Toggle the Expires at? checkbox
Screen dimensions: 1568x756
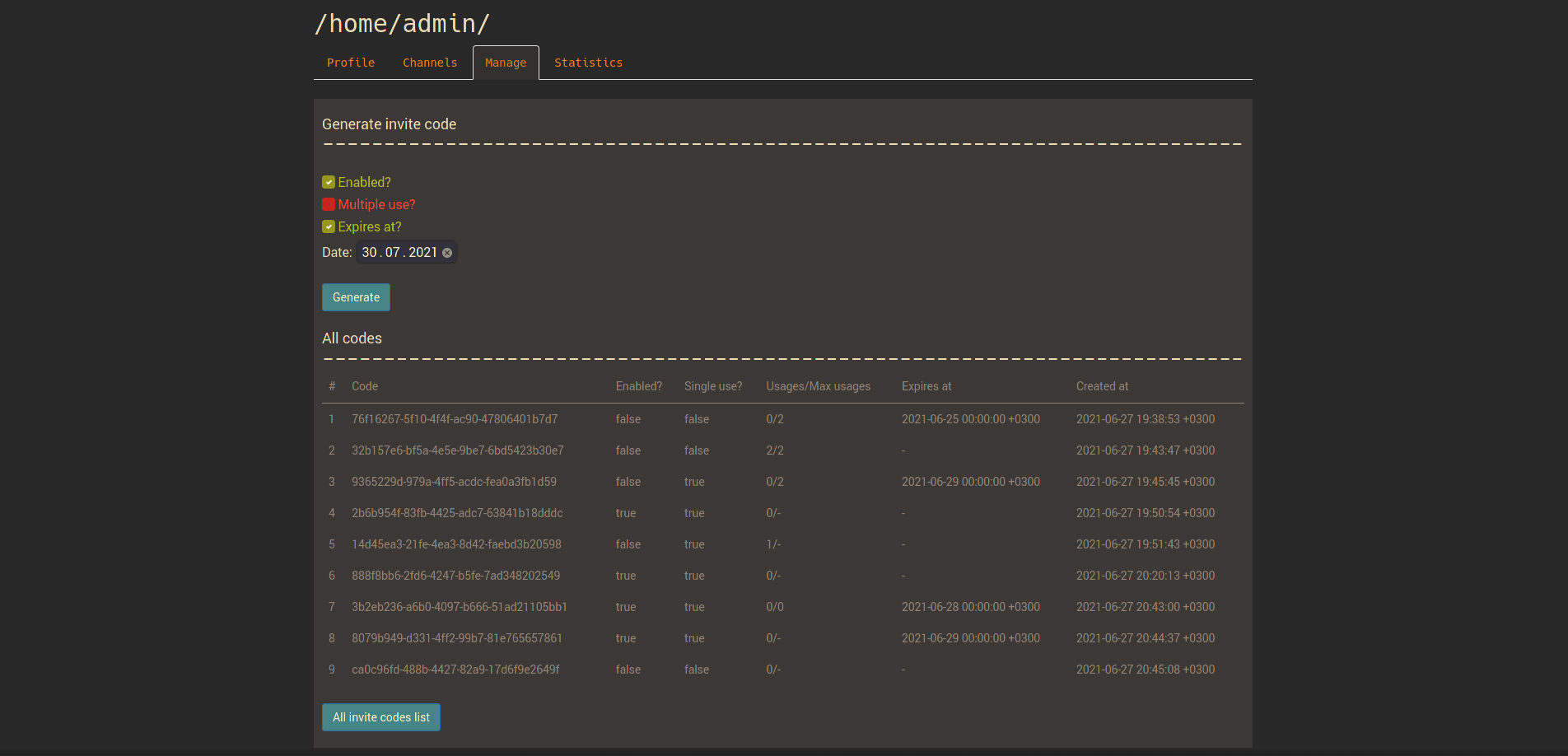pos(329,226)
